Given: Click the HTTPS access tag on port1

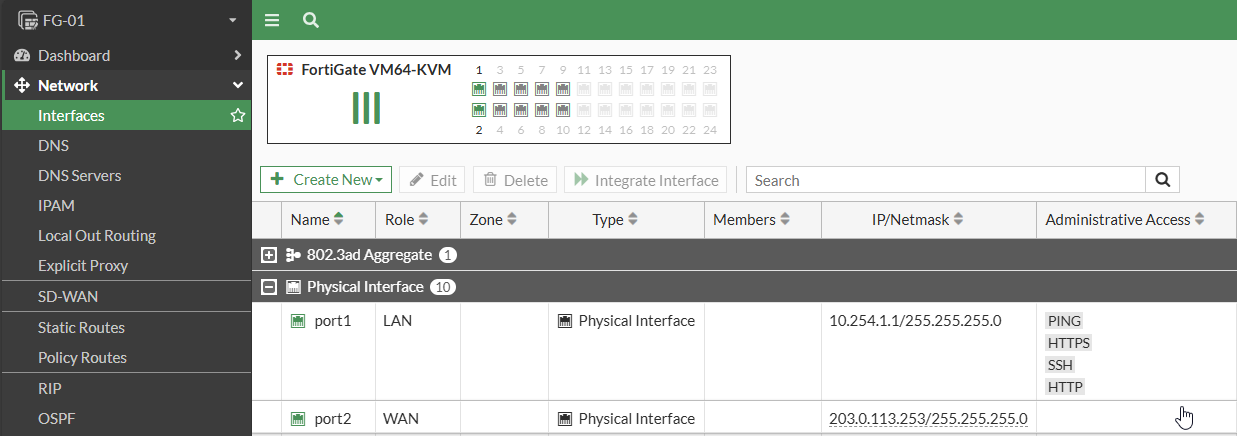Looking at the screenshot, I should [x=1069, y=343].
